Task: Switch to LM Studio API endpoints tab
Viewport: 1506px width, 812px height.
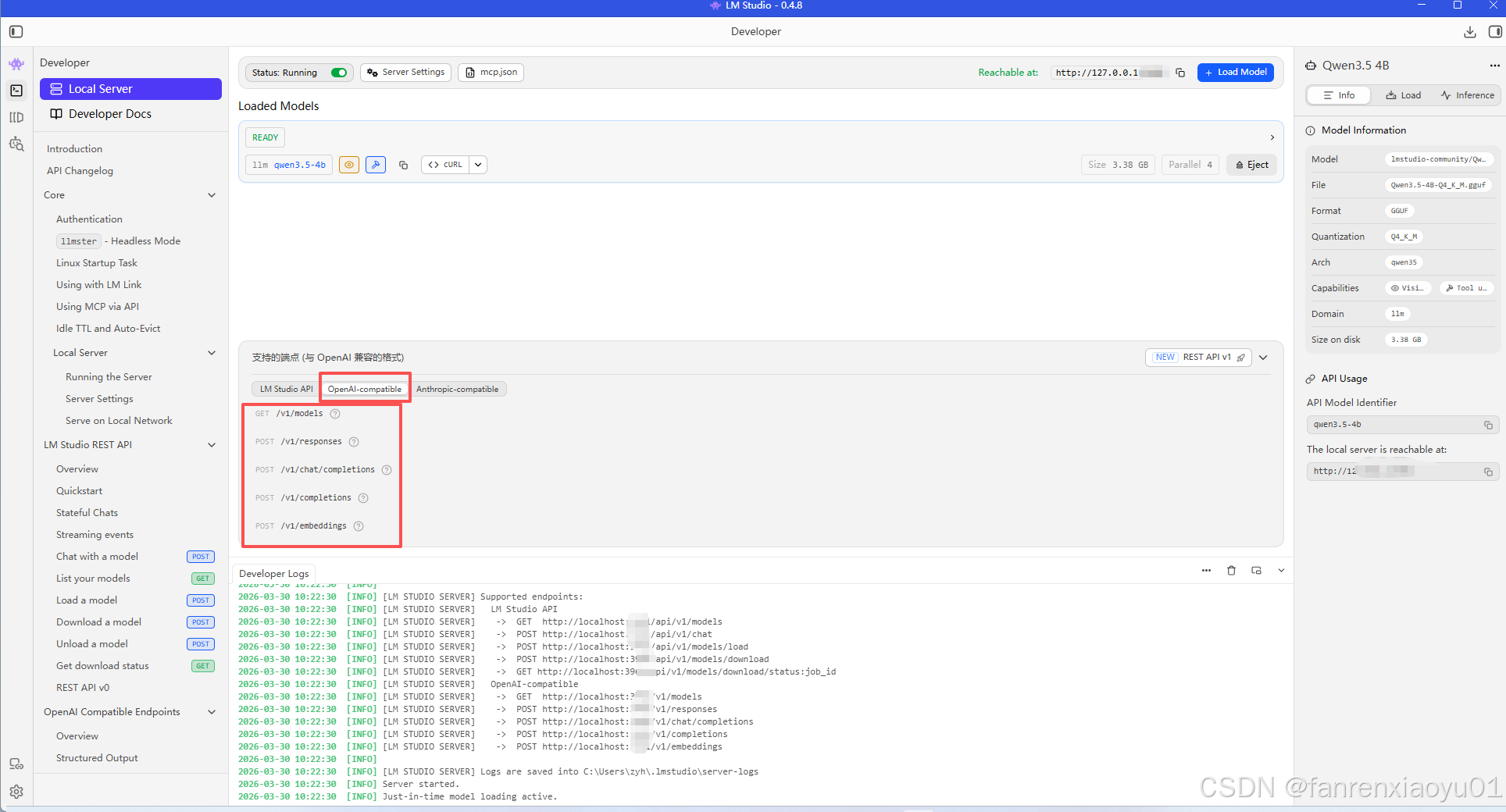Action: coord(286,389)
